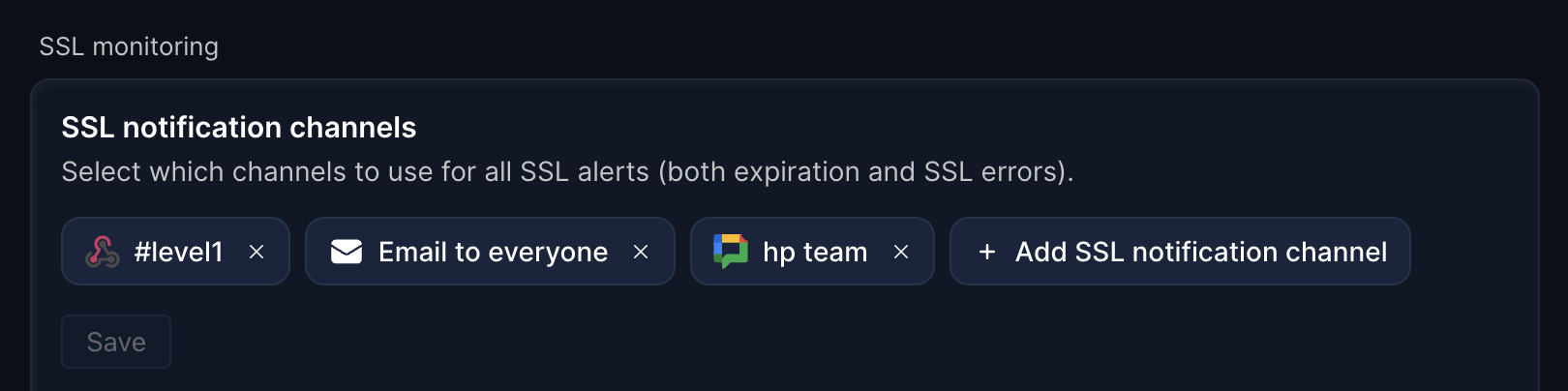
Task: Remove the hp team channel with its X
Action: click(x=901, y=252)
